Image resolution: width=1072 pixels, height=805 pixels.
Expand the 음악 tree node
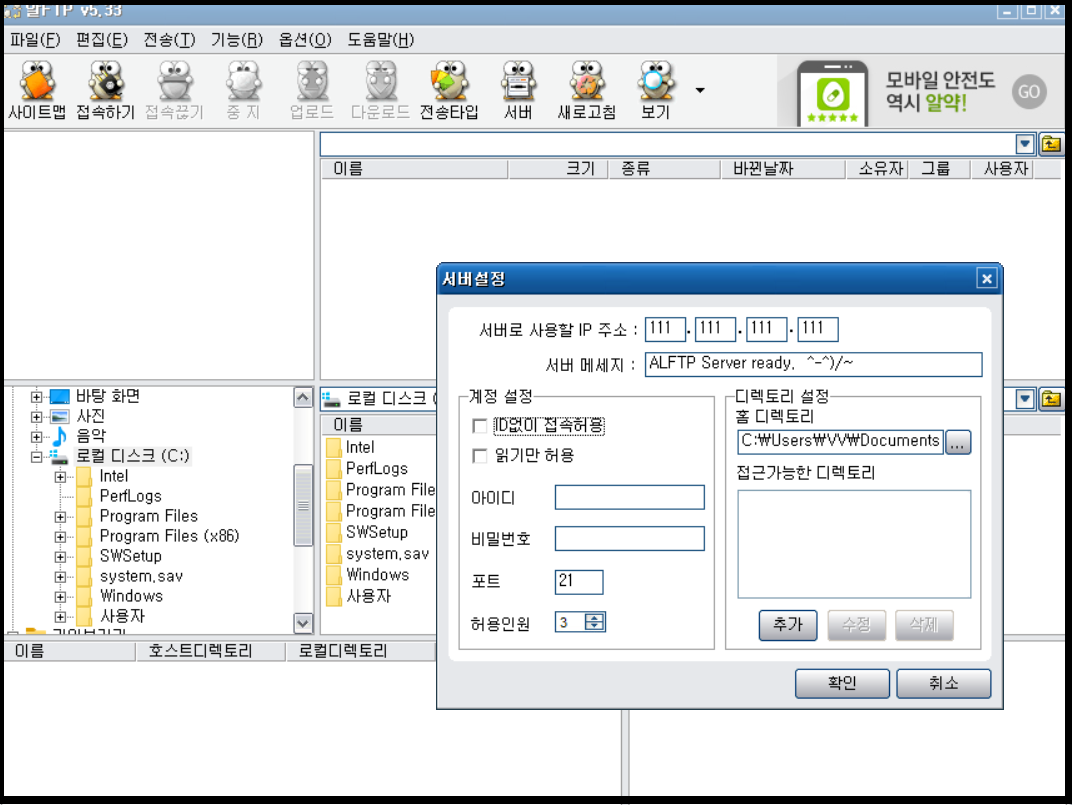click(x=36, y=436)
